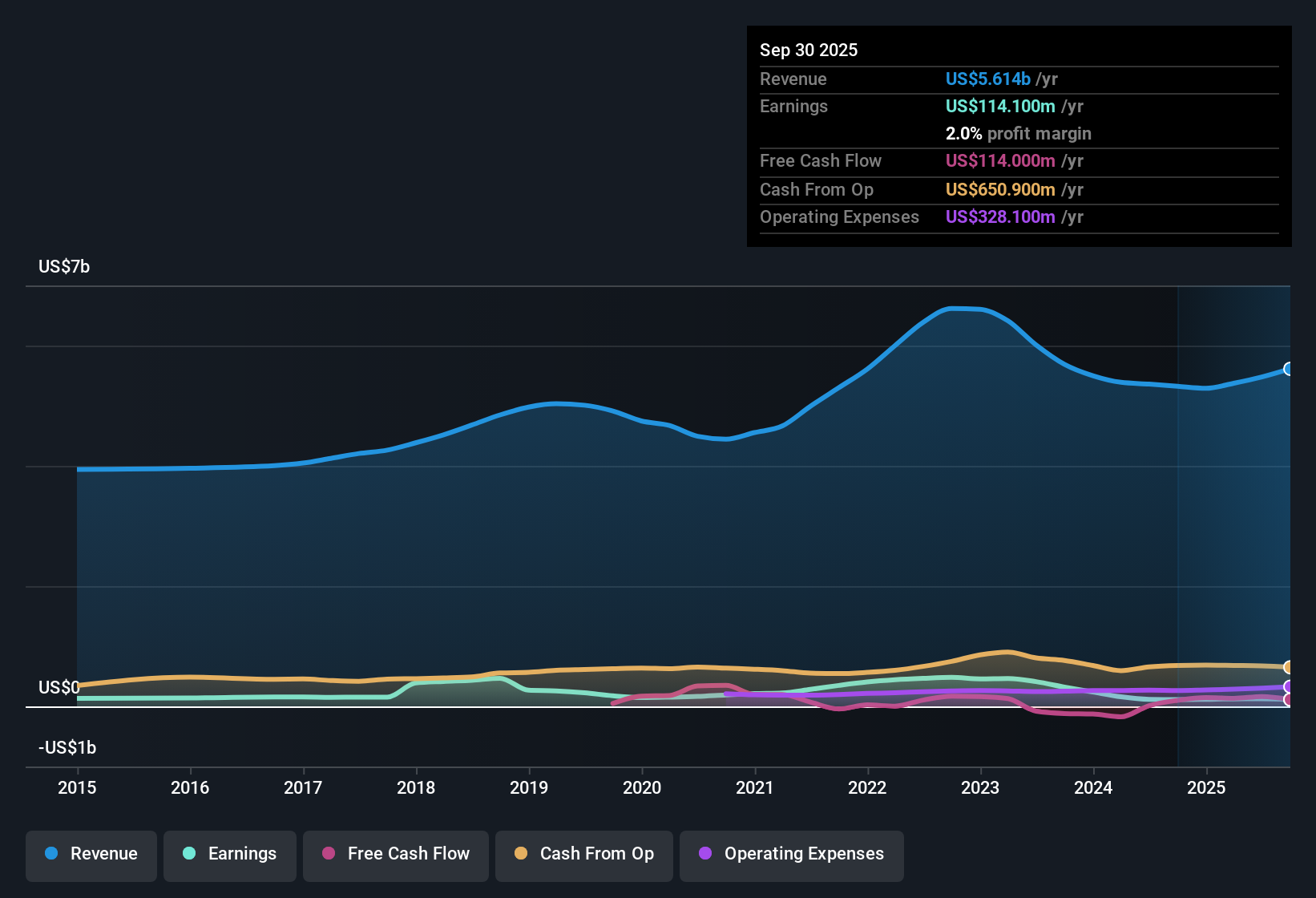Image resolution: width=1316 pixels, height=898 pixels.
Task: Open the Sep 30 2025 tooltip header
Action: point(809,50)
